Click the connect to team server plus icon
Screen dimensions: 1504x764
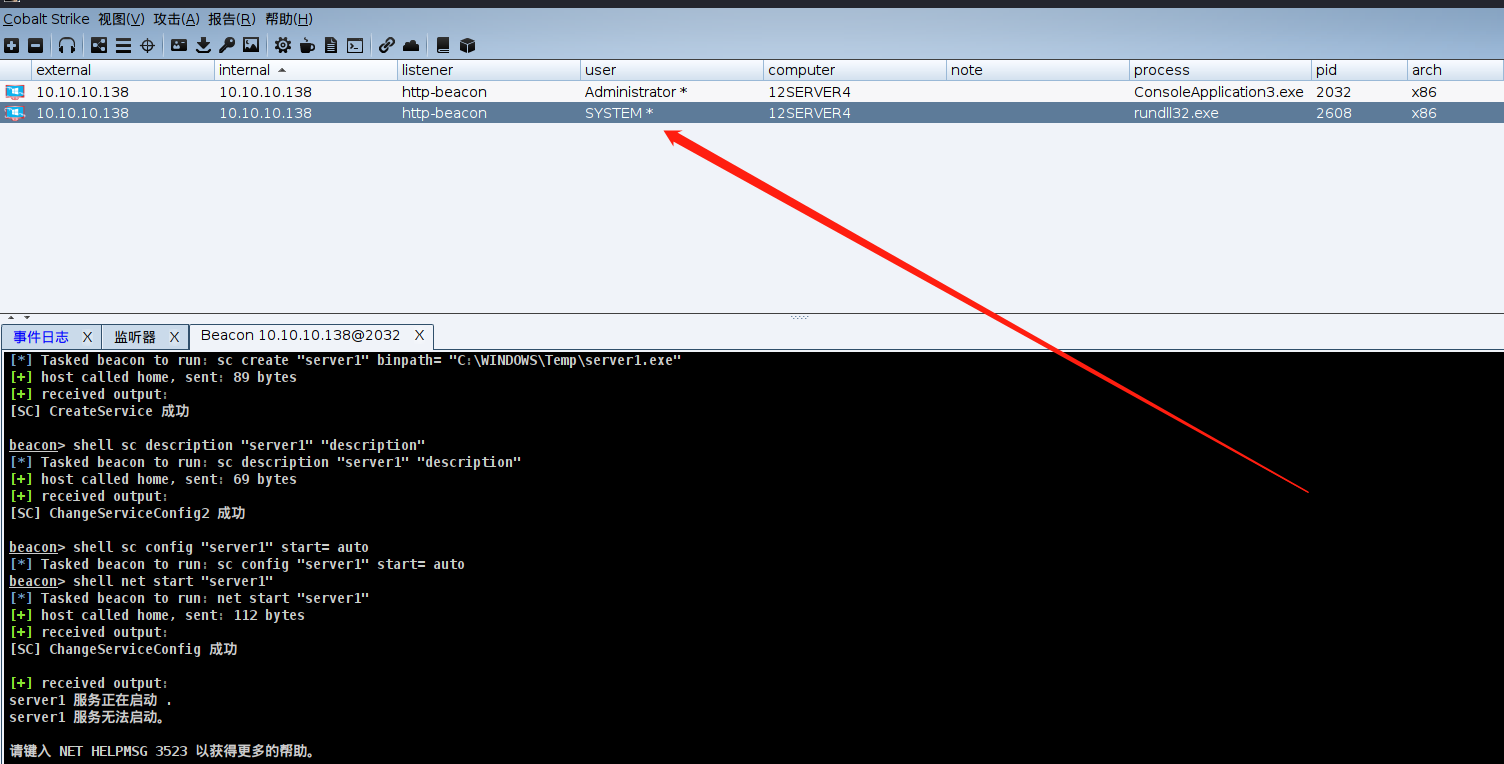click(x=11, y=45)
